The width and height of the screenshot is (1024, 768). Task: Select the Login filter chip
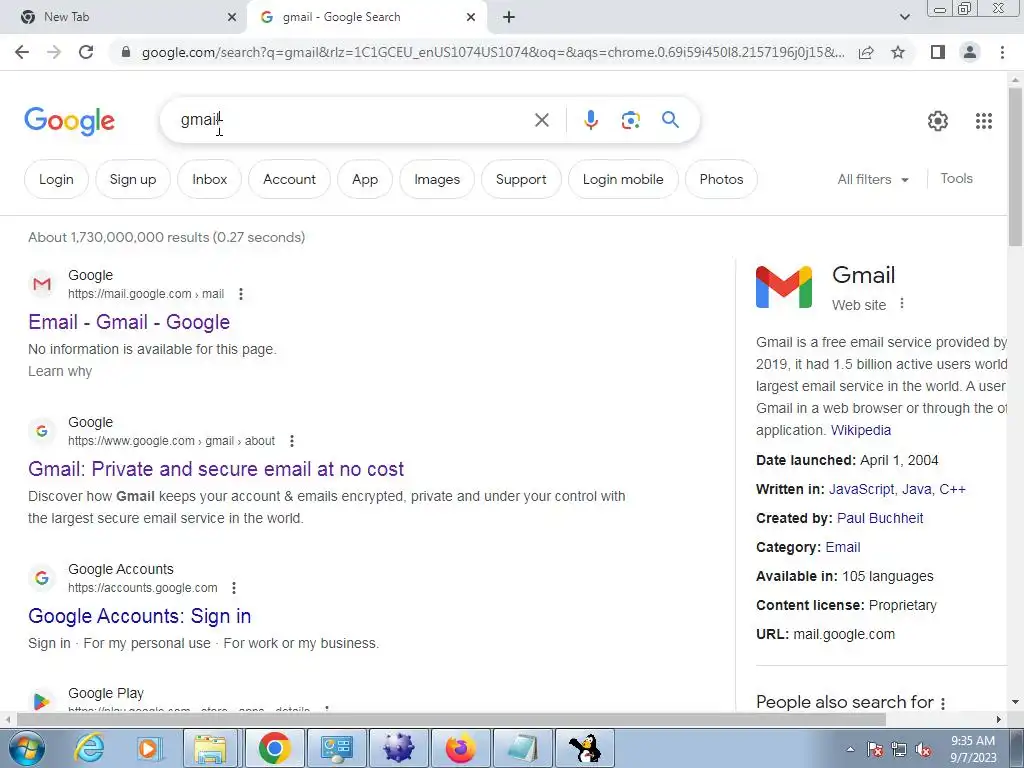pos(56,179)
